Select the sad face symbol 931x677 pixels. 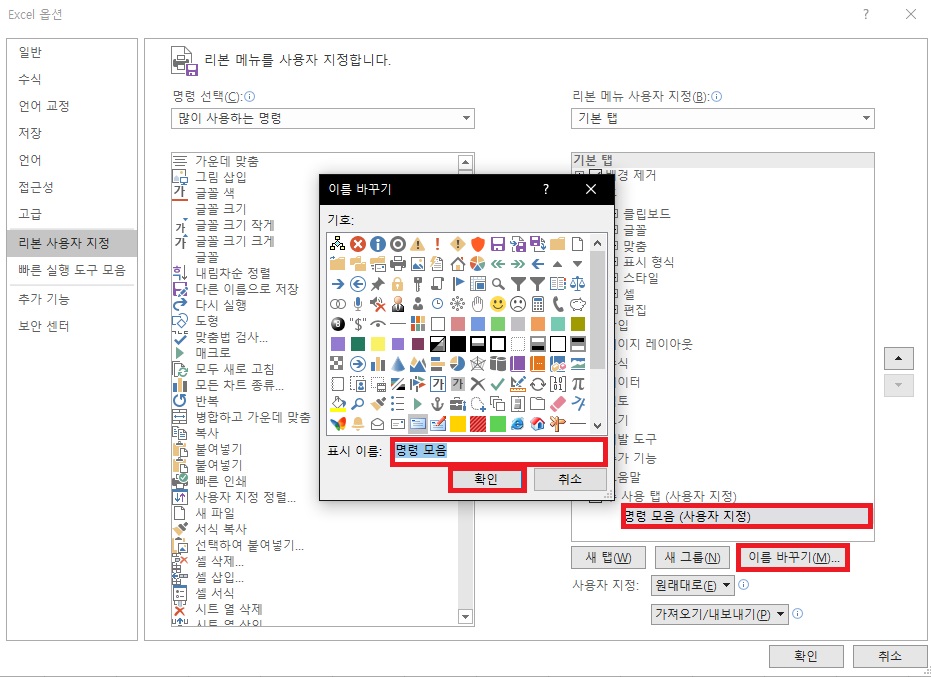click(x=518, y=304)
